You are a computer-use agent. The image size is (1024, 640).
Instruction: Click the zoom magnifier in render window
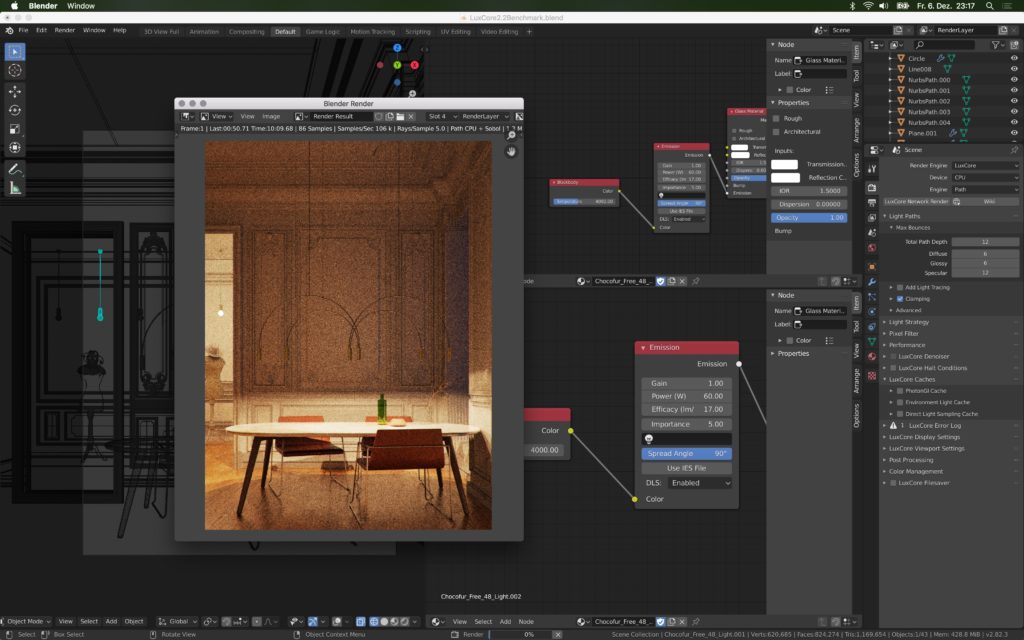point(511,135)
